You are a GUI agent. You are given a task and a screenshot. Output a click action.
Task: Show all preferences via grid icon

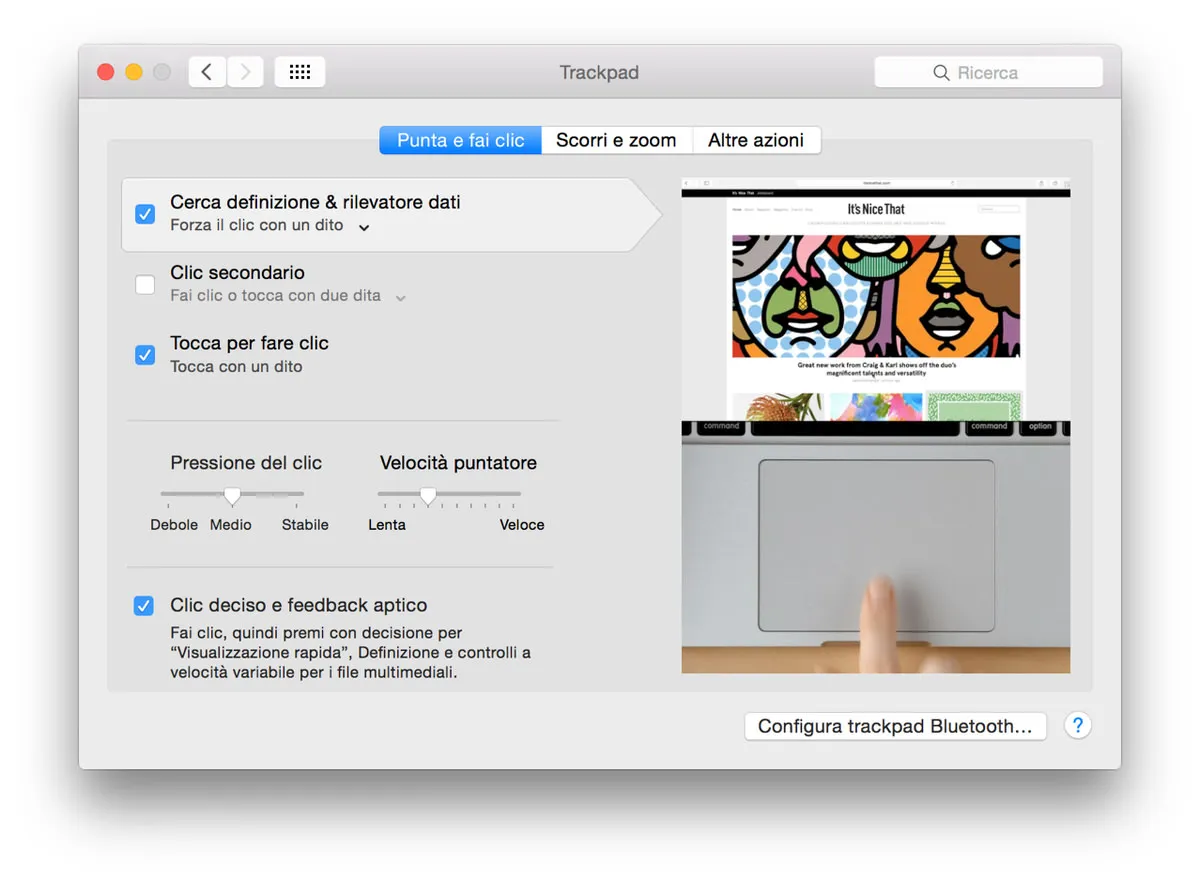tap(300, 72)
